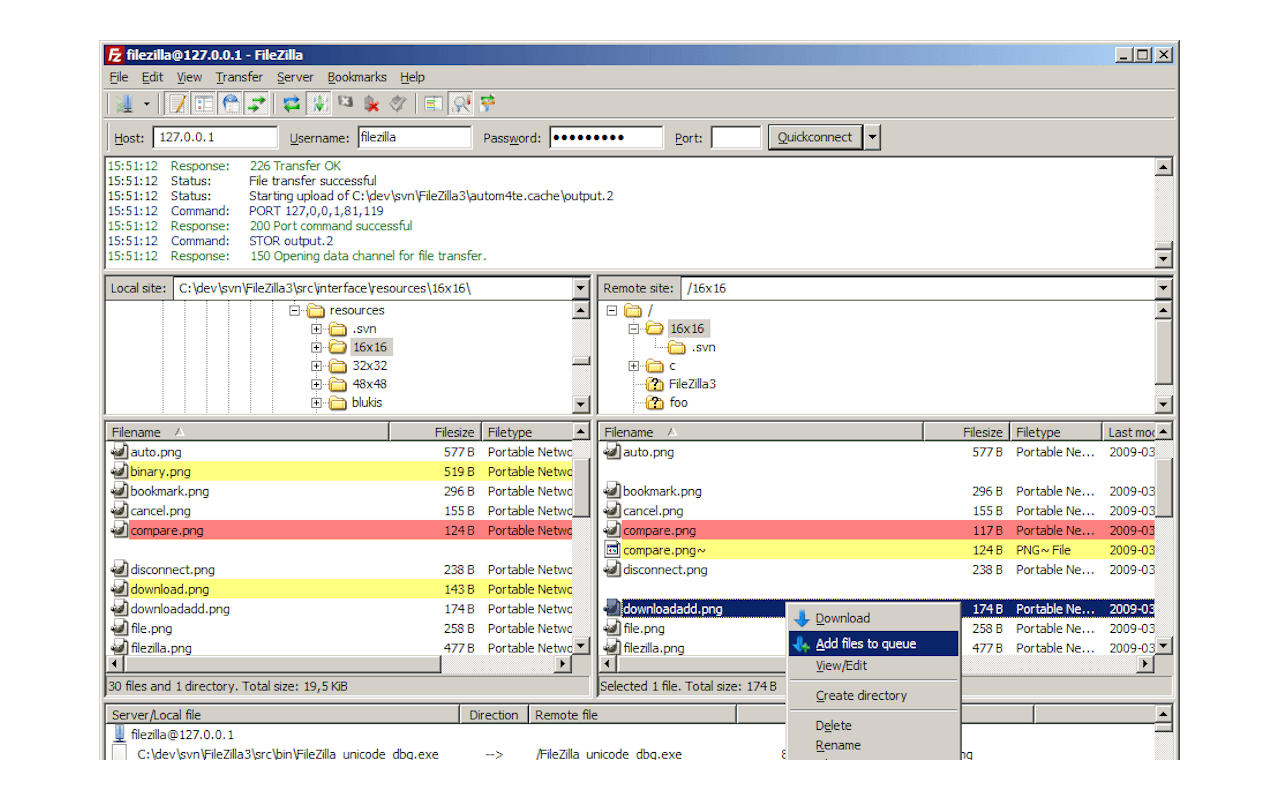Click the Host input field
The image size is (1280, 800).
point(215,138)
